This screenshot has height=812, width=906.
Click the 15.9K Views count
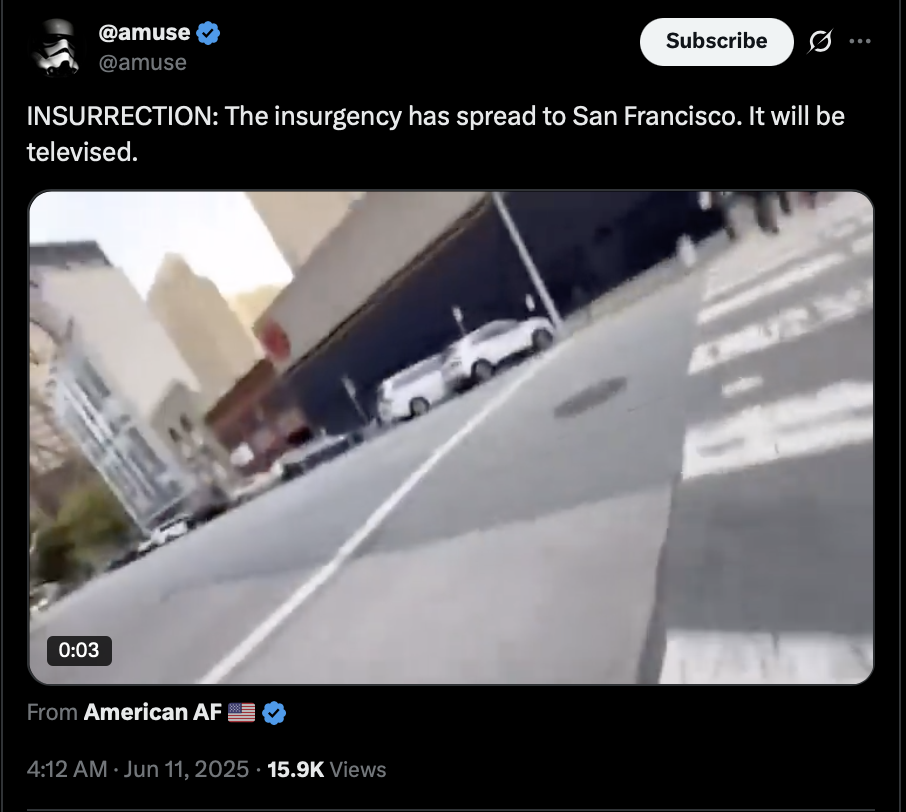326,769
